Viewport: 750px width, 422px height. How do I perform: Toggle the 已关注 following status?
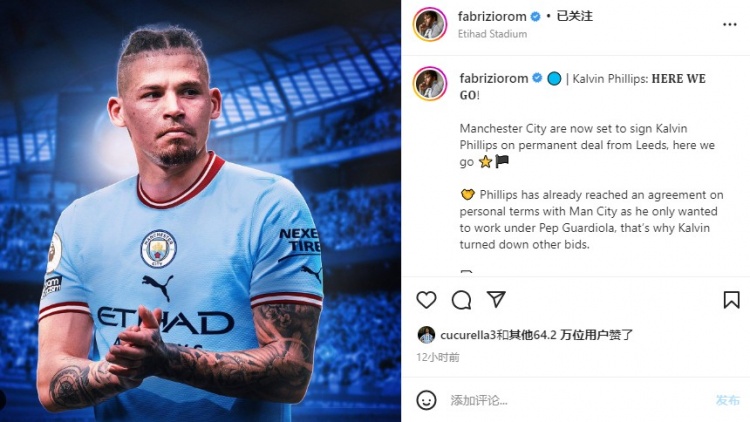574,16
